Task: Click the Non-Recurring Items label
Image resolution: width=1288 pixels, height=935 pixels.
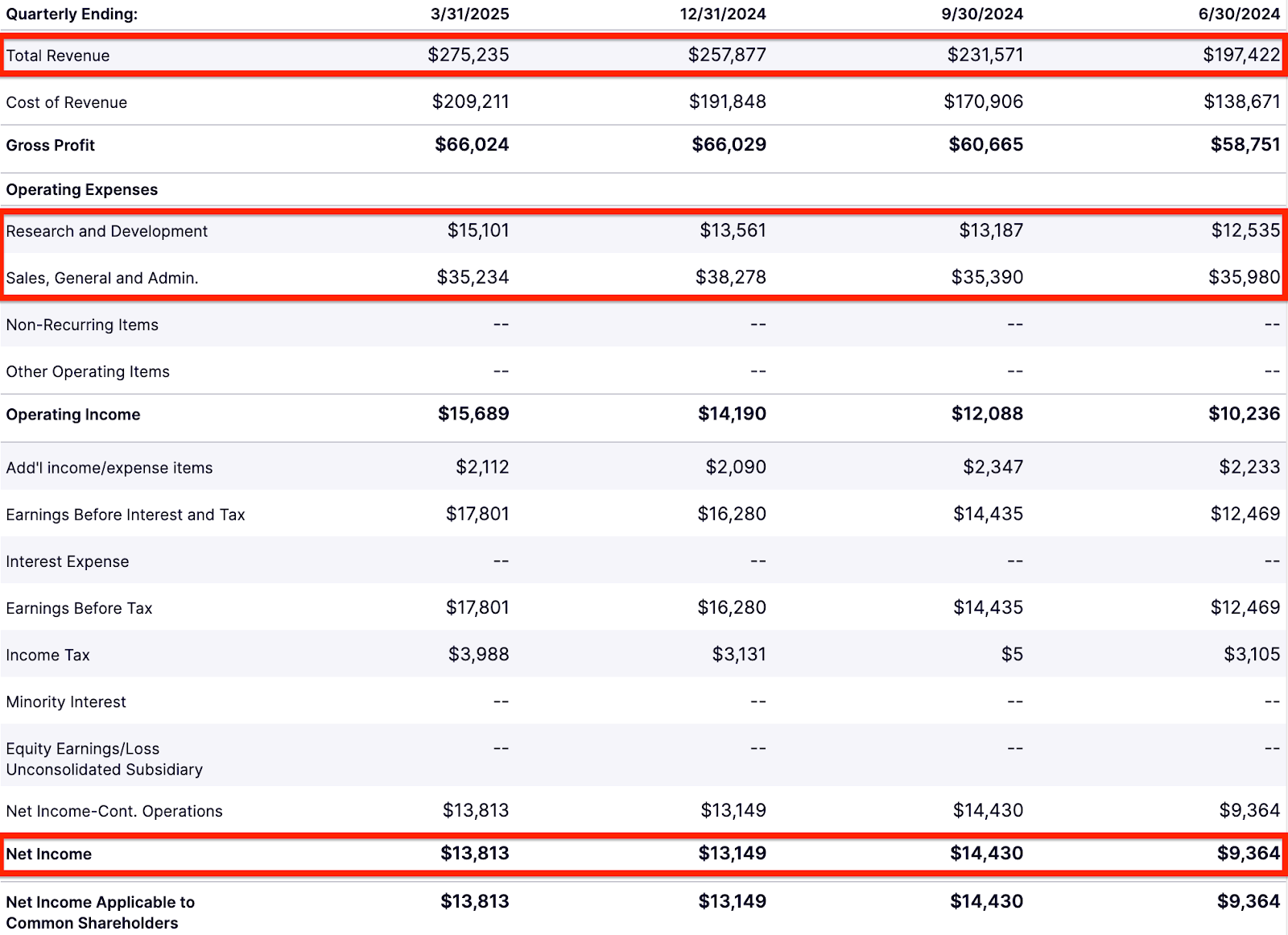Action: pyautogui.click(x=82, y=325)
